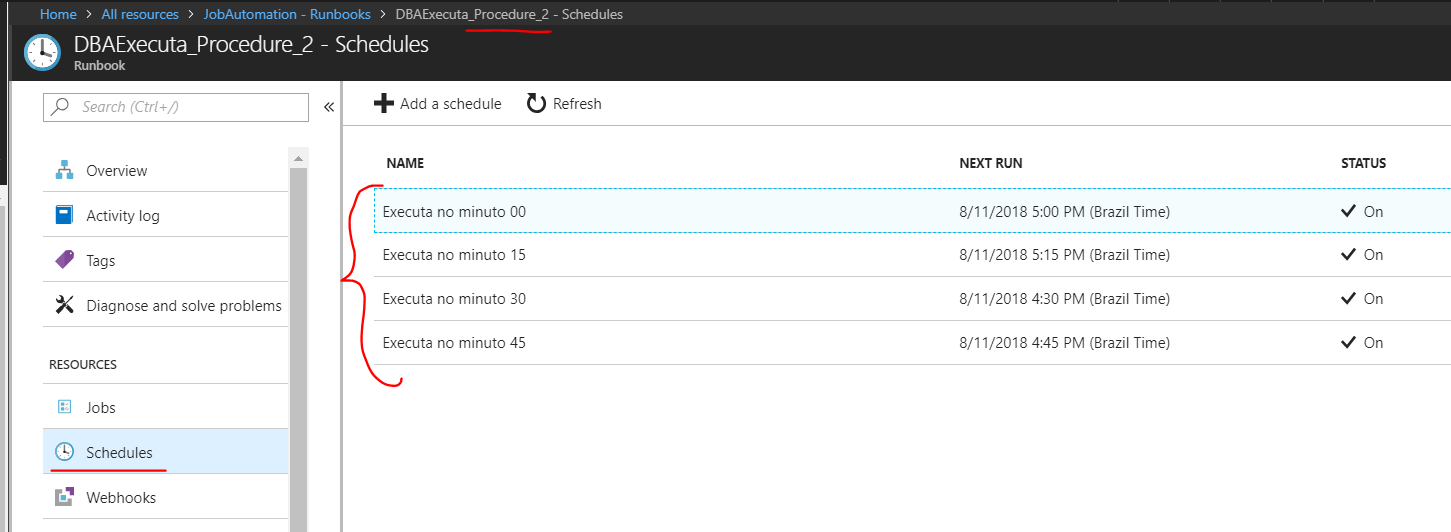Click the Diagnose and solve problems wrench icon
Viewport: 1451px width, 532px height.
(x=64, y=305)
